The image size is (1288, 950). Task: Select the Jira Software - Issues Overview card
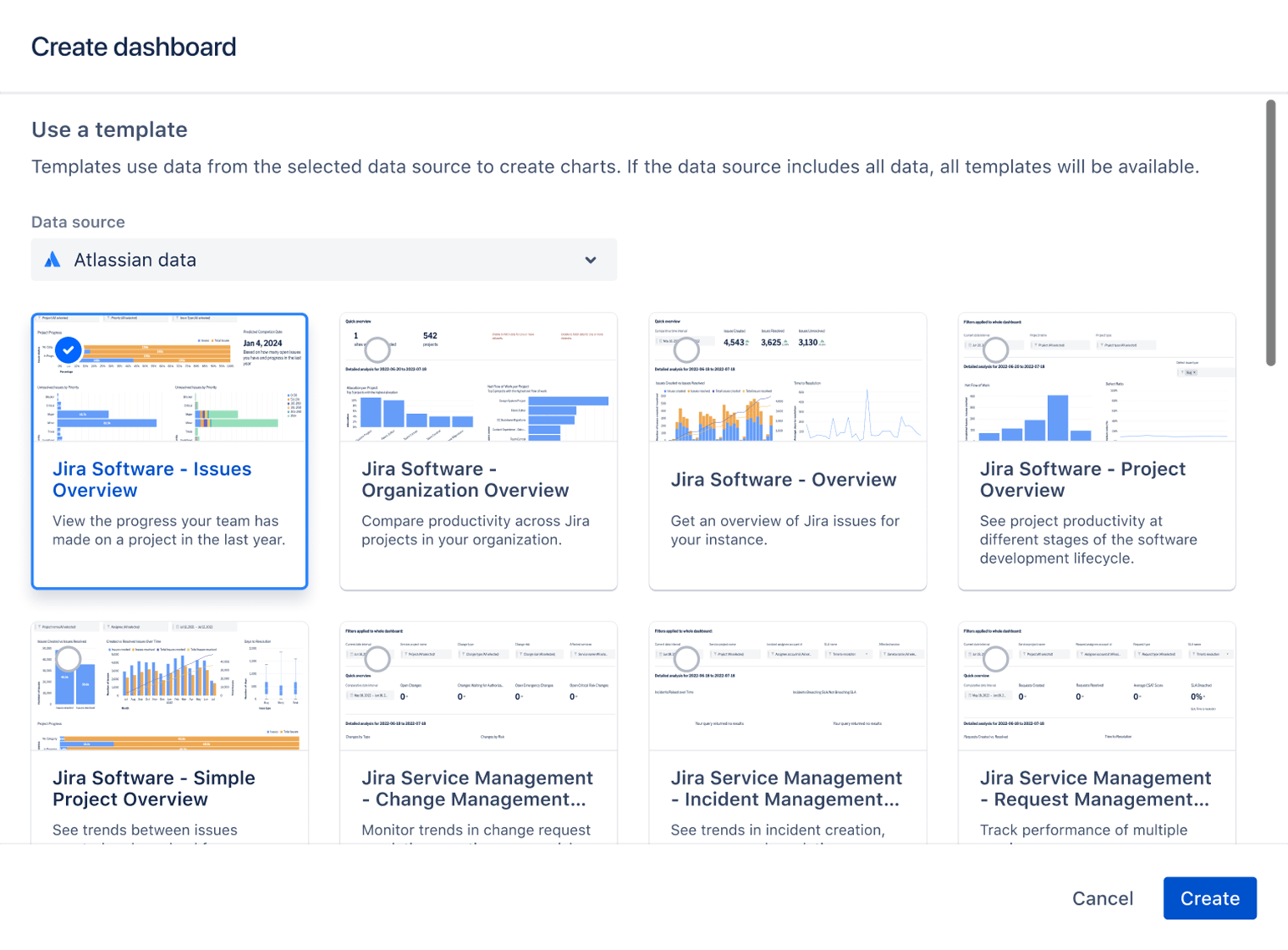click(x=170, y=451)
